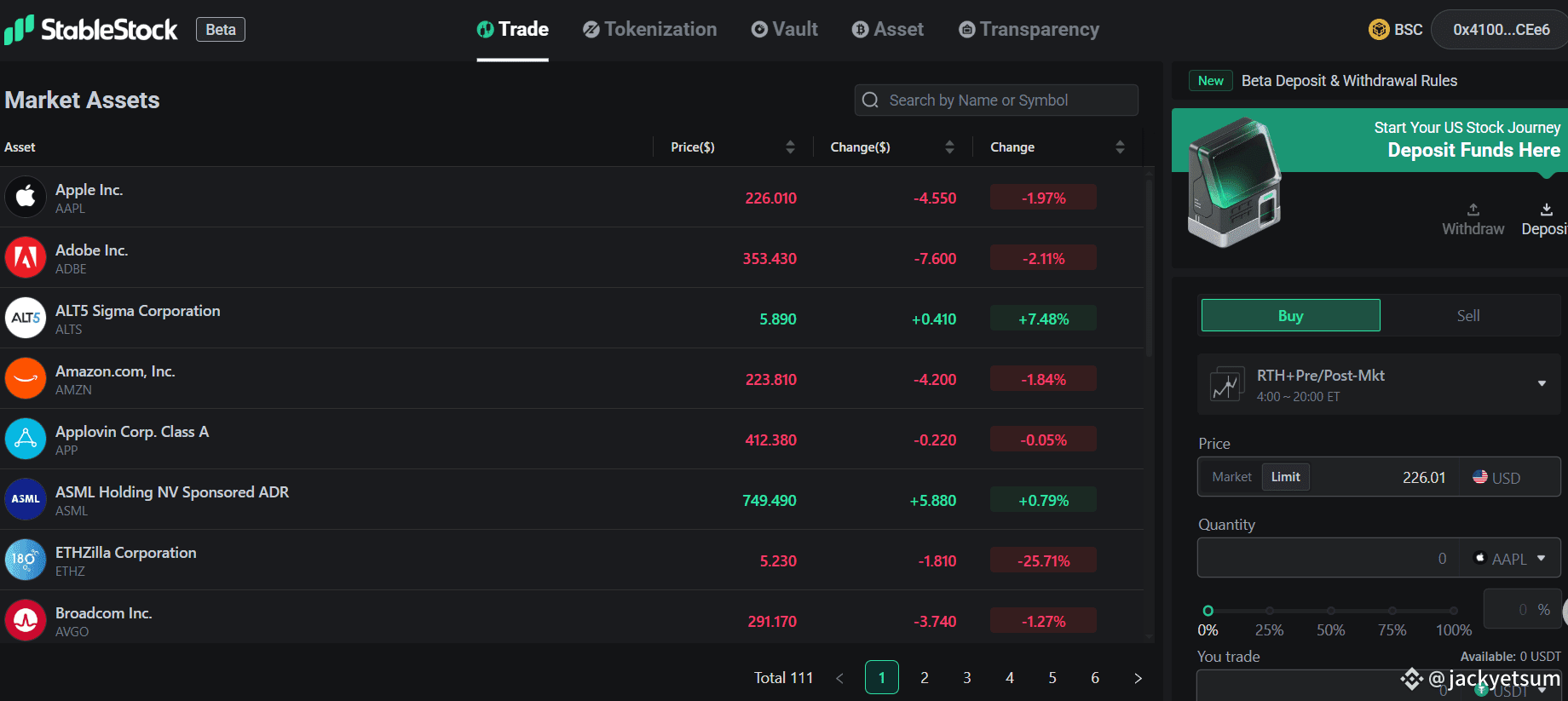
Task: Set the amount slider to 75%
Action: tap(1392, 611)
